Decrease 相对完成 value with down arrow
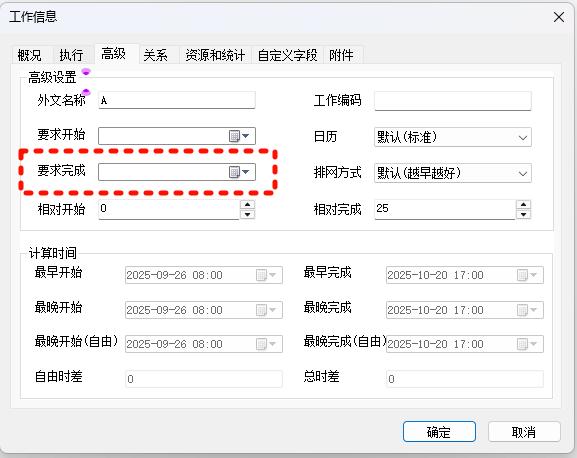 point(523,214)
